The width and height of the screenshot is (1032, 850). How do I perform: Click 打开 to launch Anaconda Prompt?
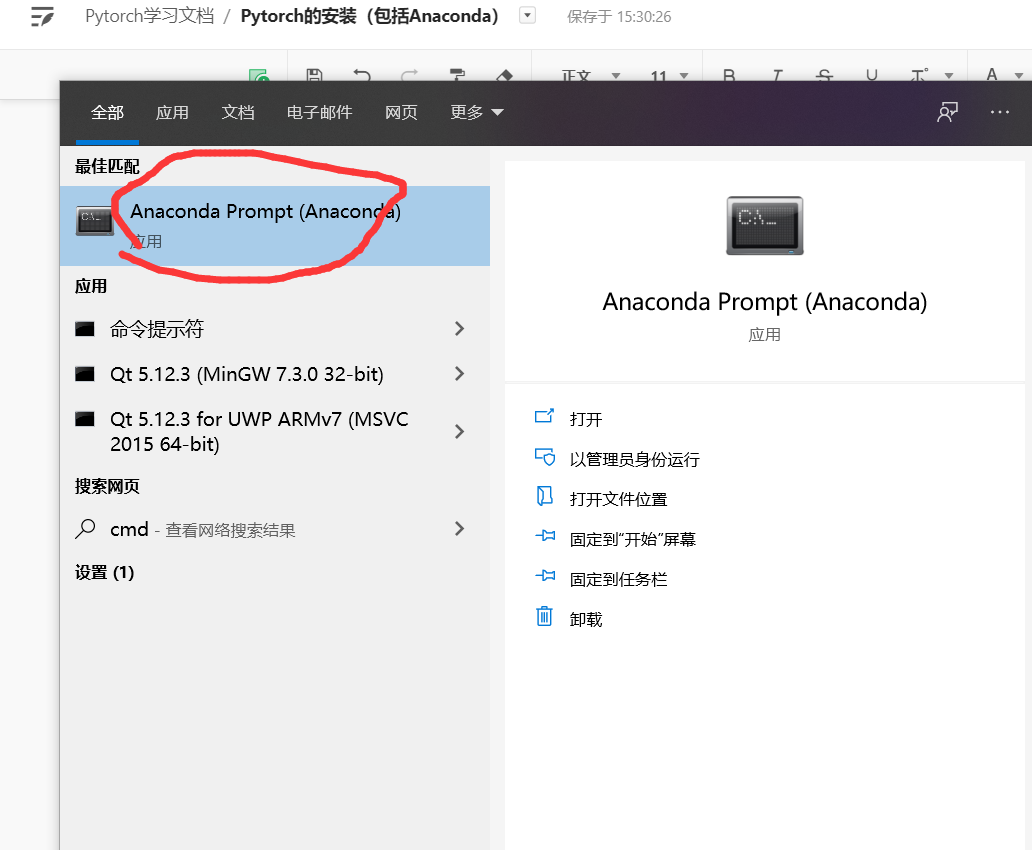586,419
